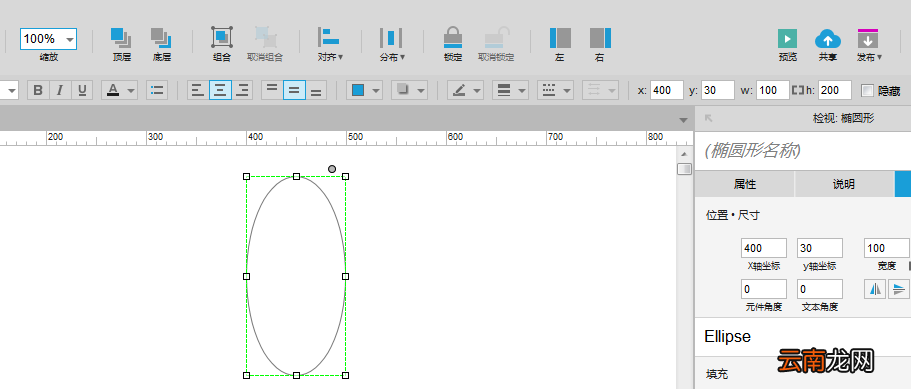Toggle Bold text formatting

tap(38, 90)
